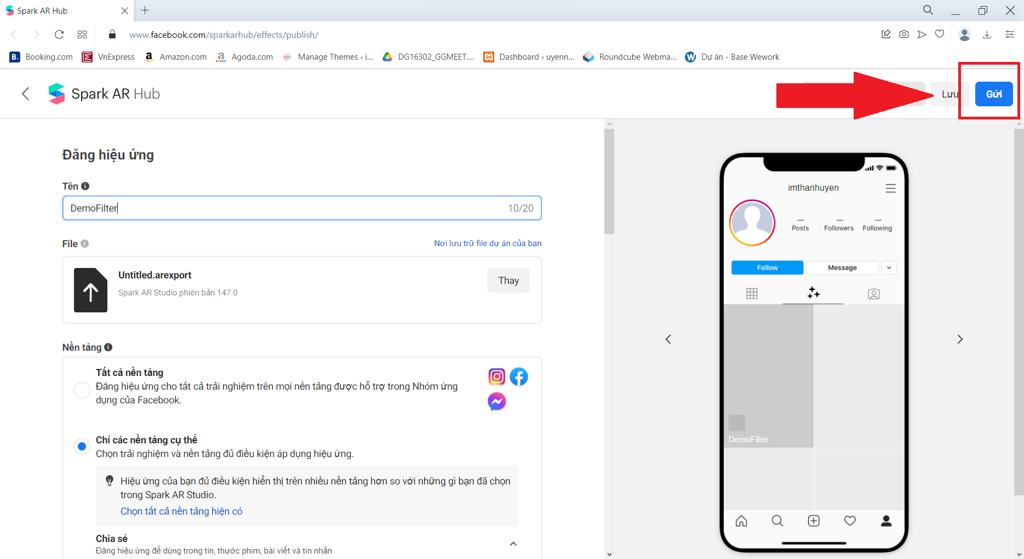Screen dimensions: 1024x559
Task: Show previous preview with left chevron
Action: tap(668, 339)
